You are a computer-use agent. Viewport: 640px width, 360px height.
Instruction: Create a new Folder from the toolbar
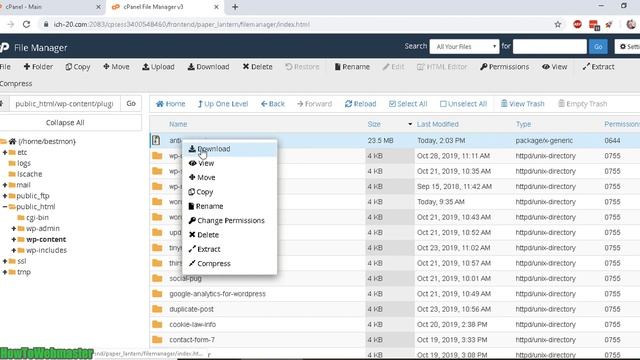38,67
